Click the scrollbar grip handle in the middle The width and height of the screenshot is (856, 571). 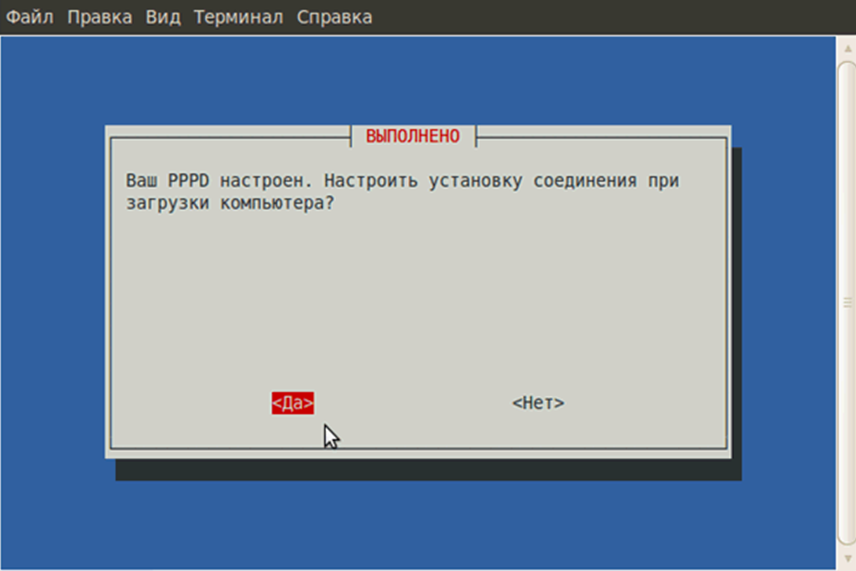click(x=846, y=302)
